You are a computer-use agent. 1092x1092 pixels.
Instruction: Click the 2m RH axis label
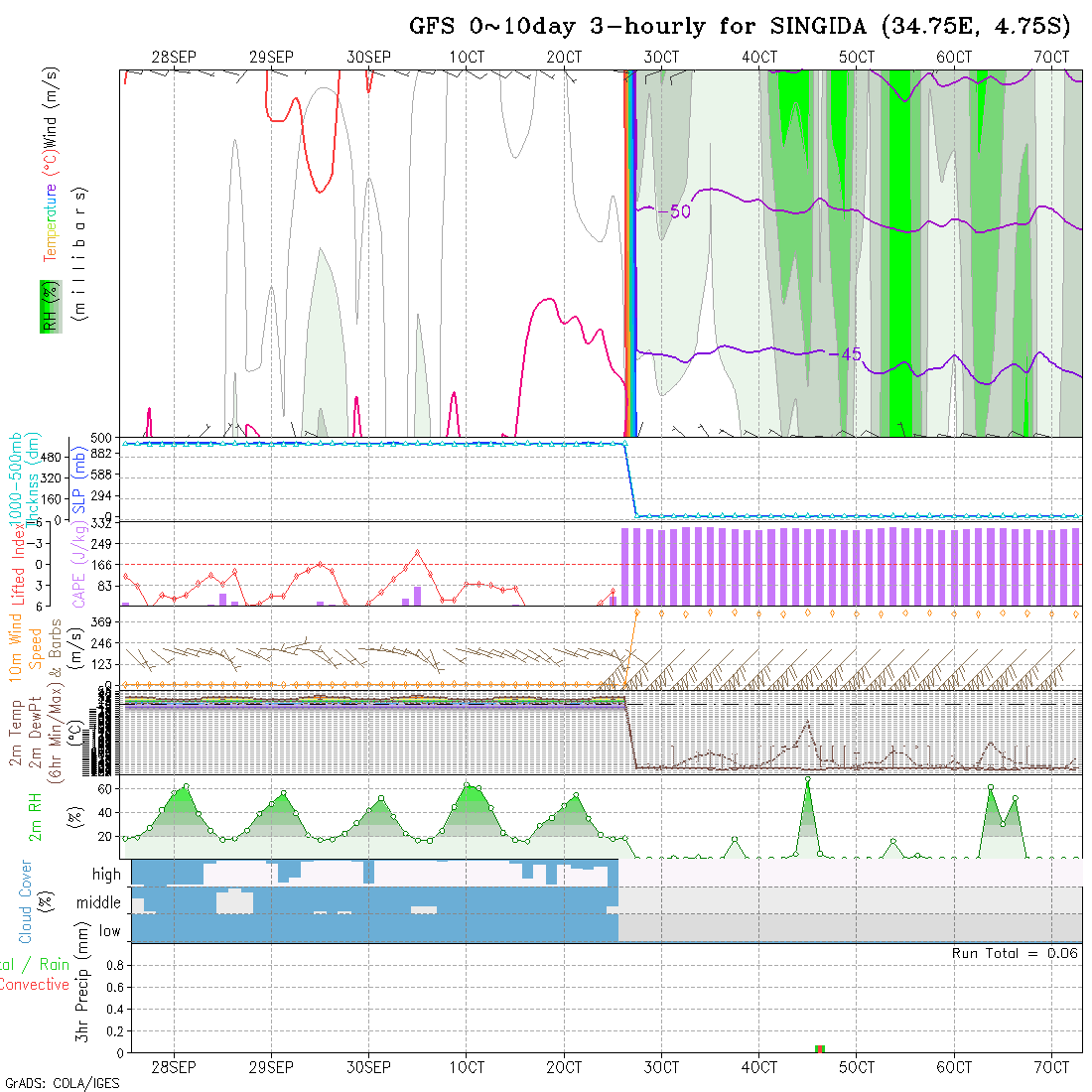click(36, 816)
